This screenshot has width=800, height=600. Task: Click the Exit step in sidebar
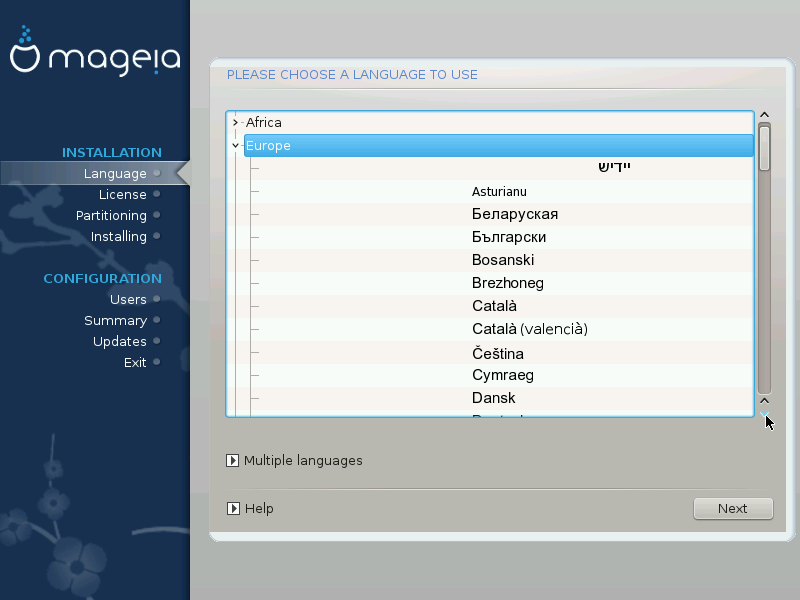point(135,362)
